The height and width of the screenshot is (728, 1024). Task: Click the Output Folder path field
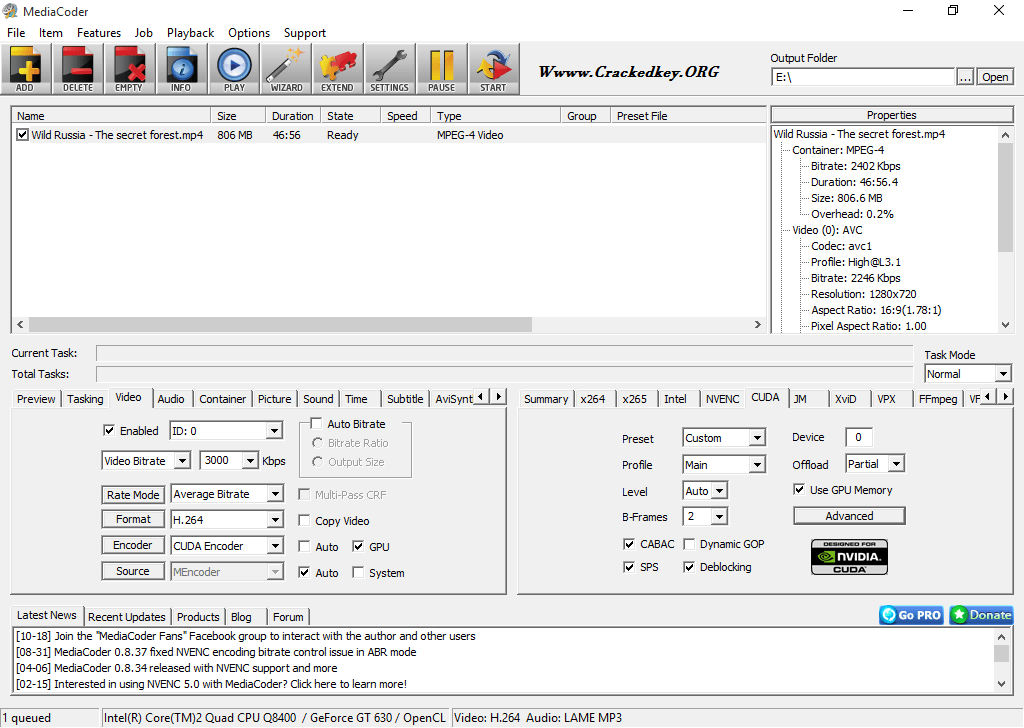click(x=863, y=77)
